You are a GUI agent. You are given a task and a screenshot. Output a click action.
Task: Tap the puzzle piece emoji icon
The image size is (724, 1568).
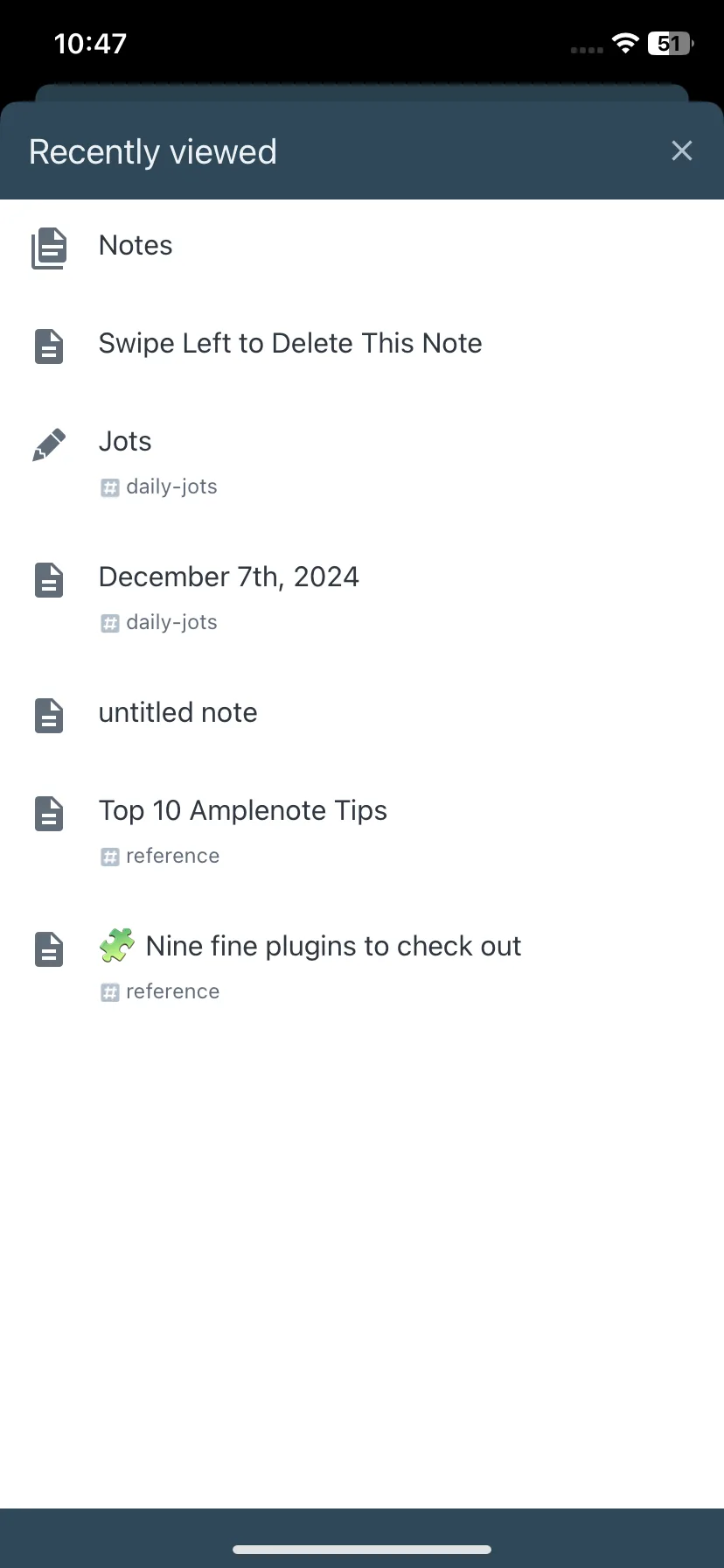[x=117, y=945]
